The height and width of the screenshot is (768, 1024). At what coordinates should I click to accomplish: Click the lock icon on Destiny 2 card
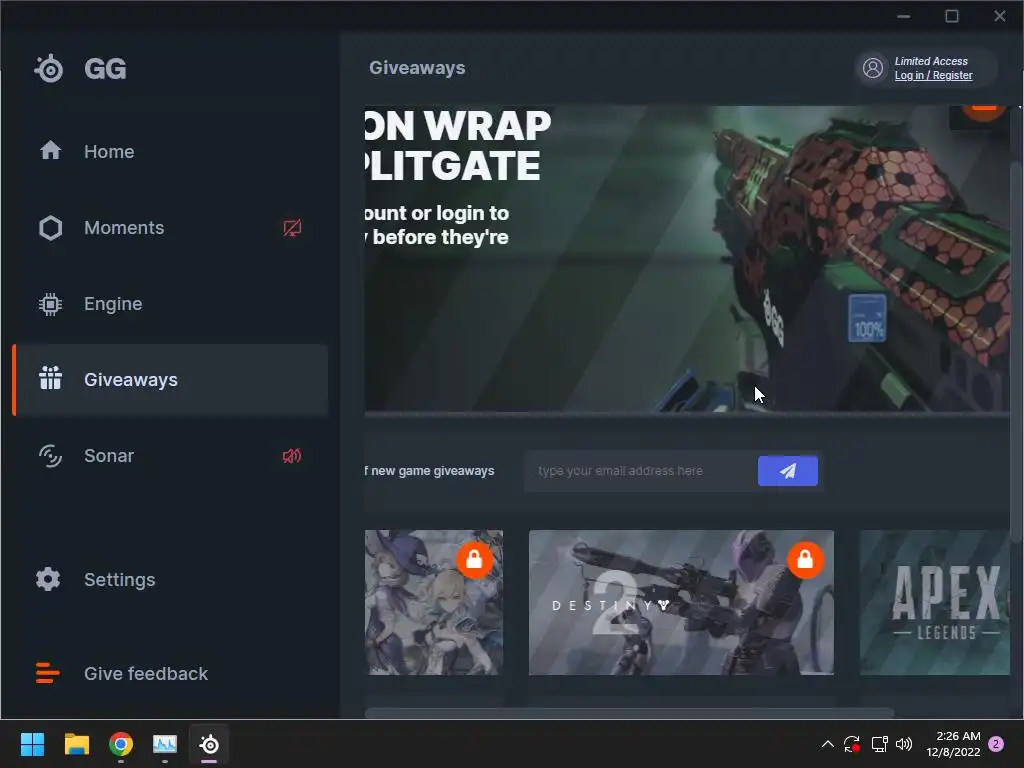point(805,560)
